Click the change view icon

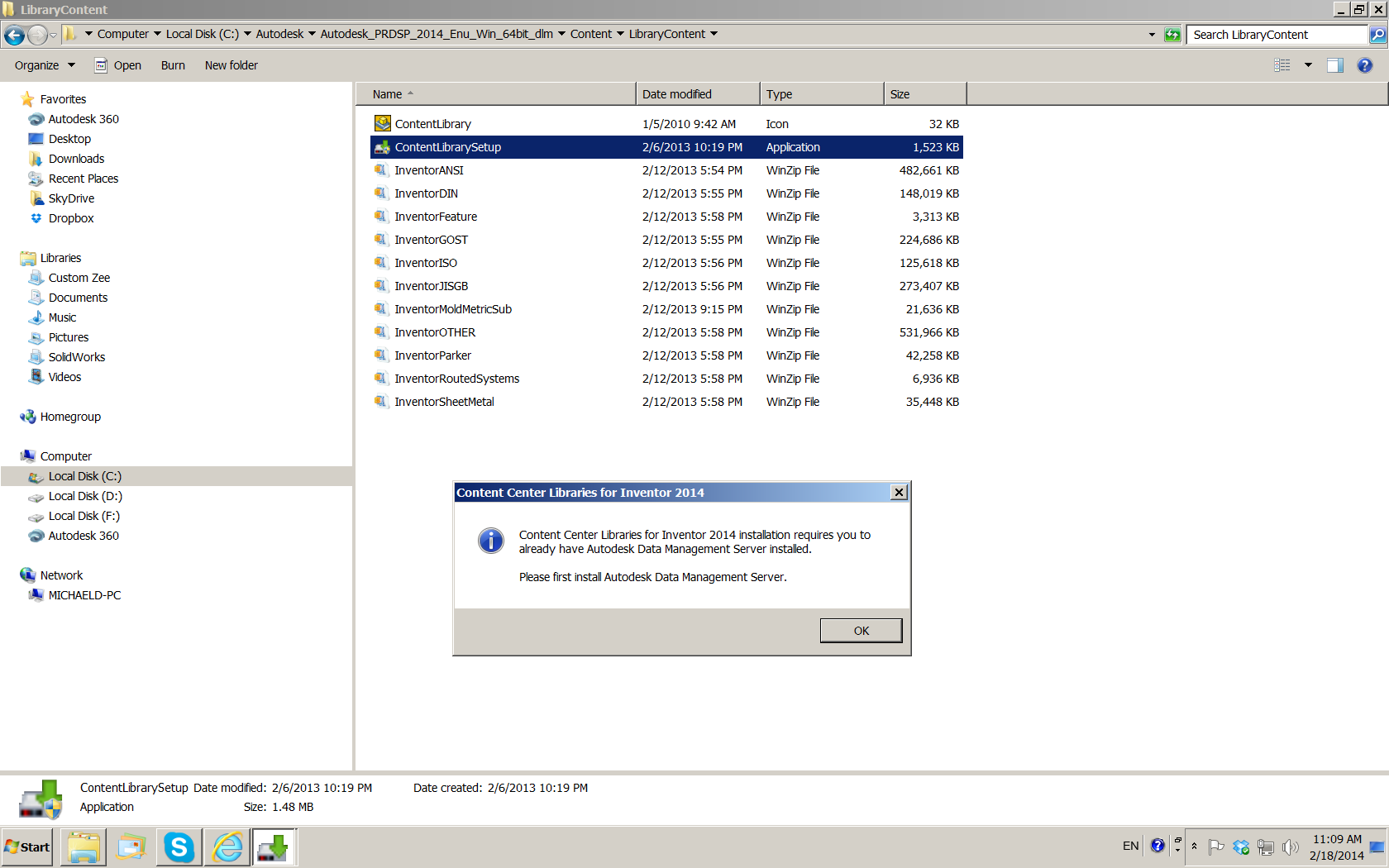click(1282, 65)
